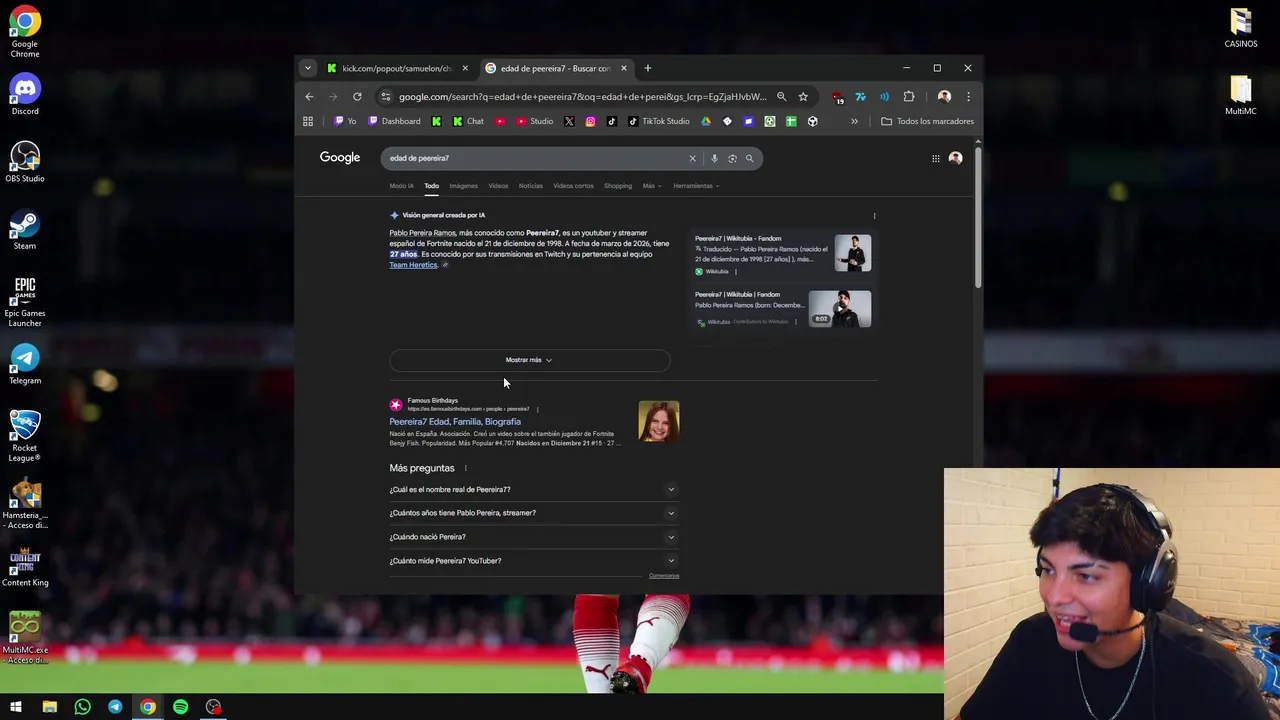This screenshot has width=1280, height=720.
Task: Expand Mostrar más in AI overview
Action: coord(529,360)
